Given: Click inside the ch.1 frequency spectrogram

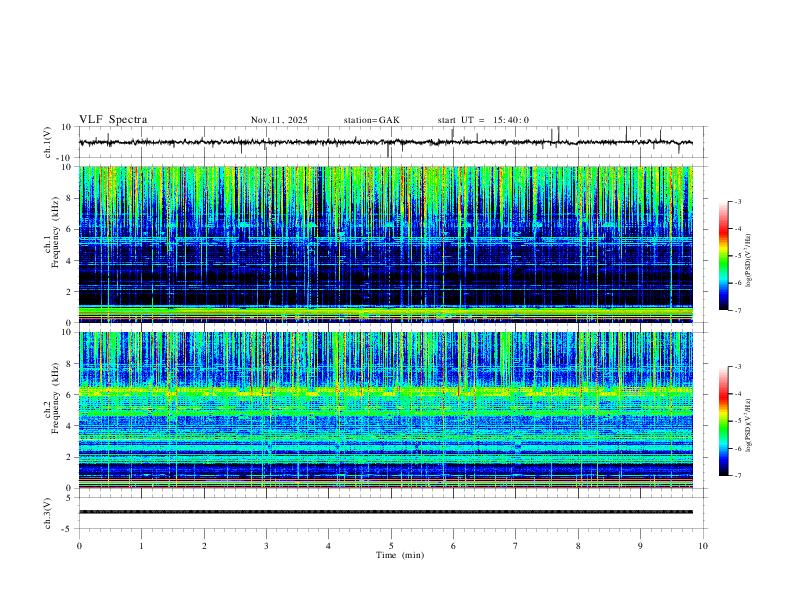Looking at the screenshot, I should (385, 244).
